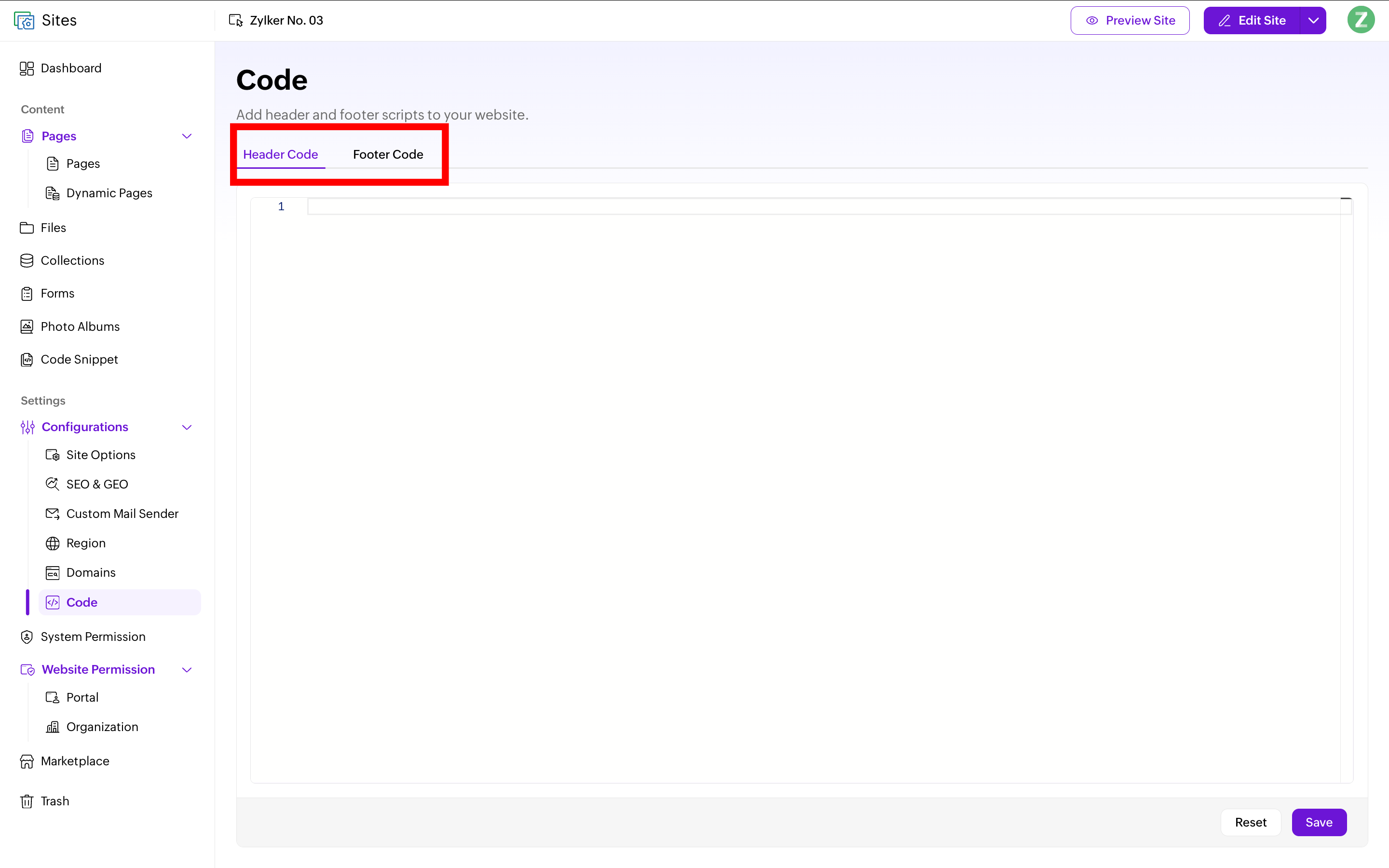The height and width of the screenshot is (868, 1389).
Task: Open Code Snippet icon
Action: [27, 359]
